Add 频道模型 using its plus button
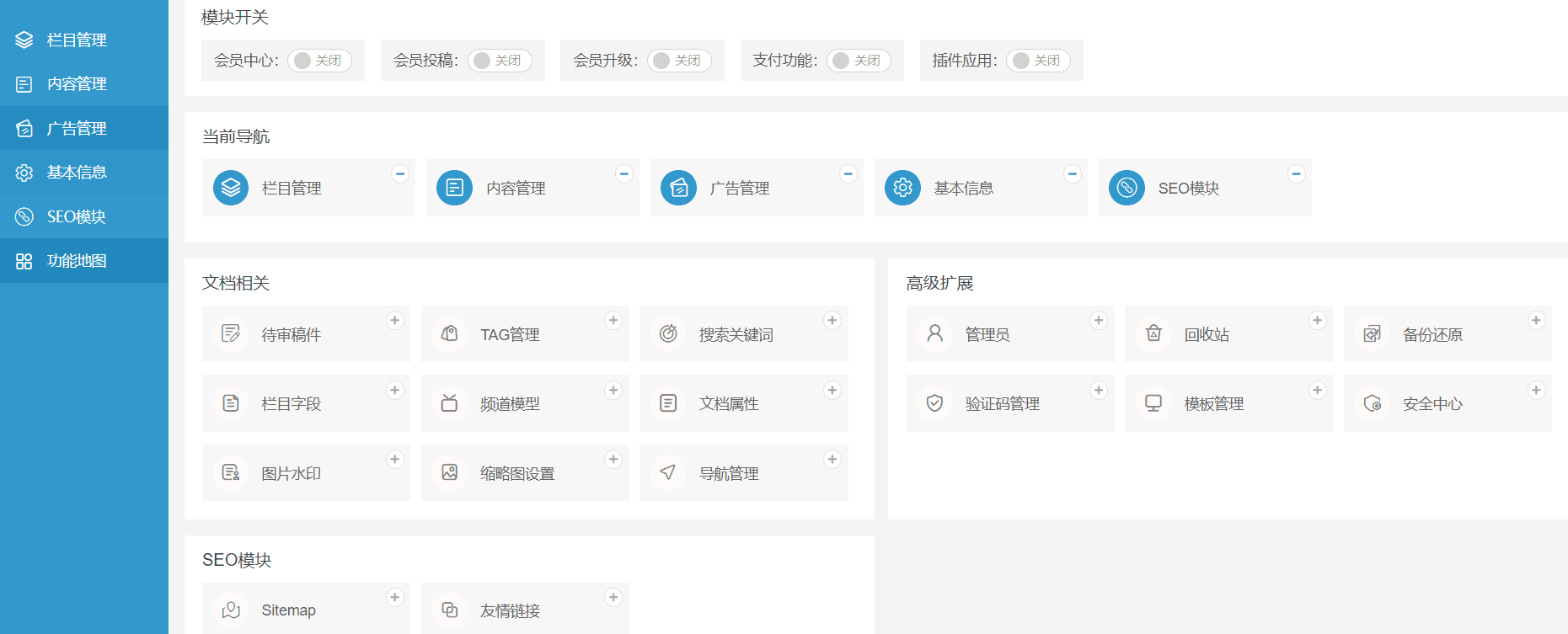 [x=613, y=391]
